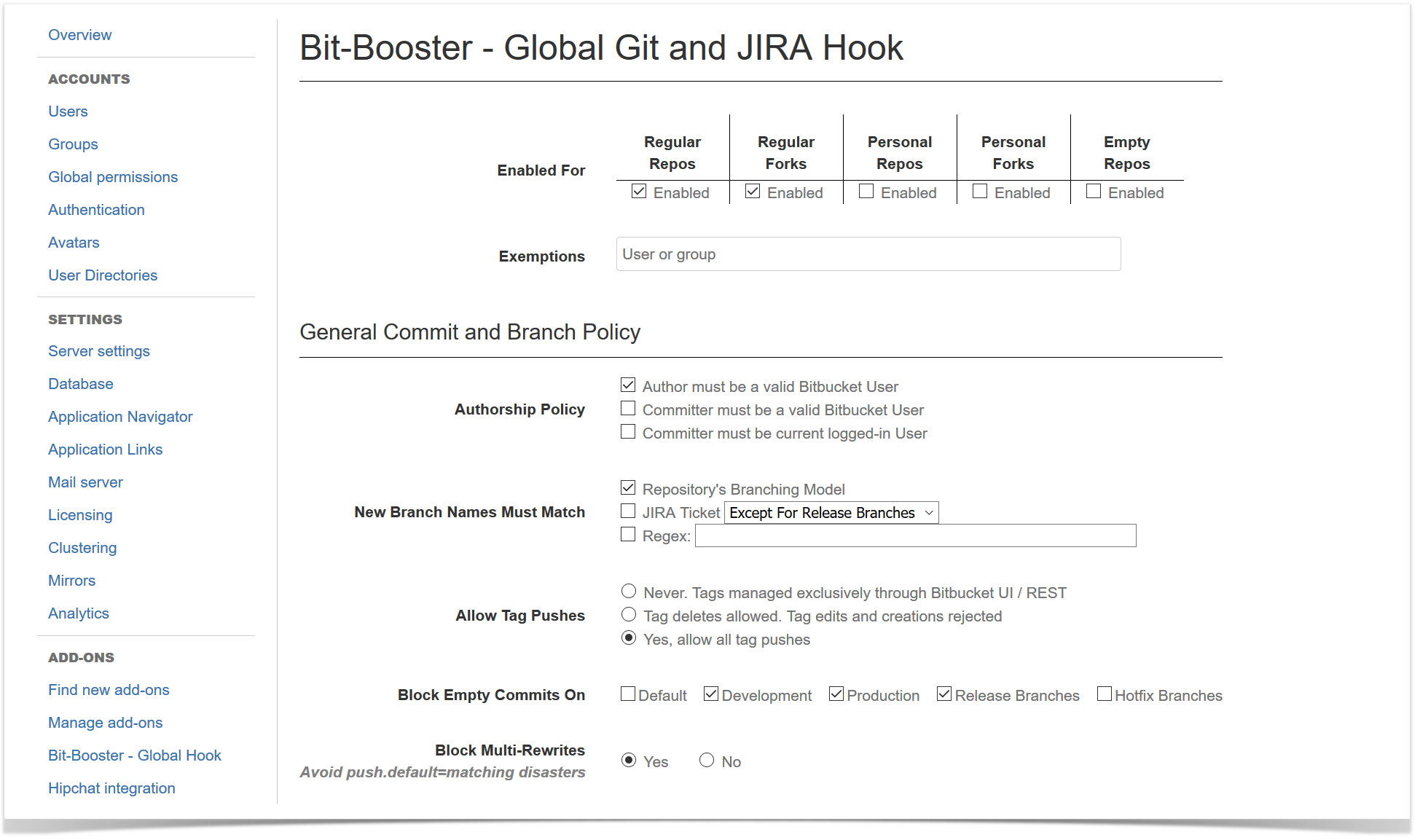Select Yes for Block Multi-Rewrites
Viewport: 1420px width, 840px height.
[x=629, y=760]
